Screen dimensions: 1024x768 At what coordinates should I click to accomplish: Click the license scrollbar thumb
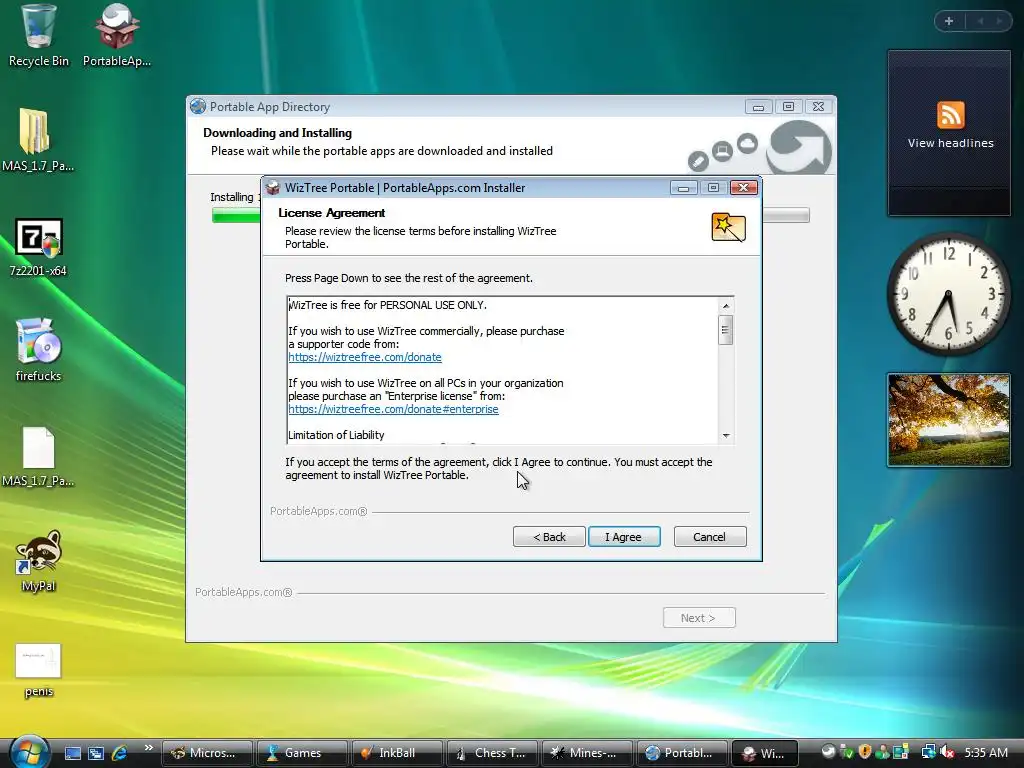tap(726, 330)
